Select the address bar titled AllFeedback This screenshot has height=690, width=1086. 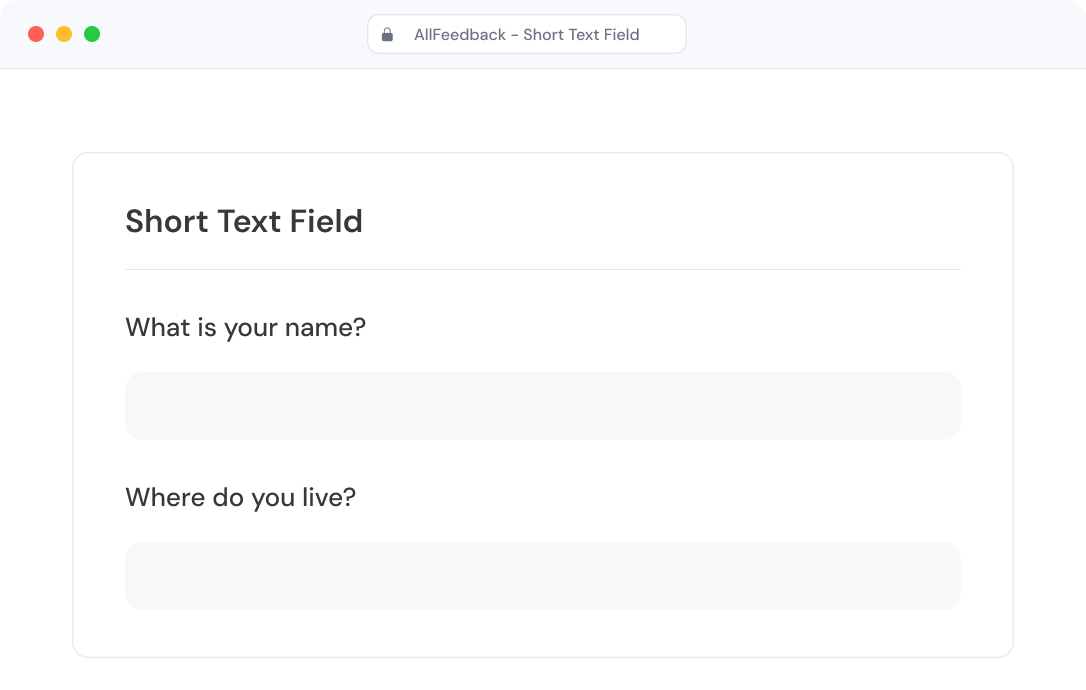coord(526,34)
